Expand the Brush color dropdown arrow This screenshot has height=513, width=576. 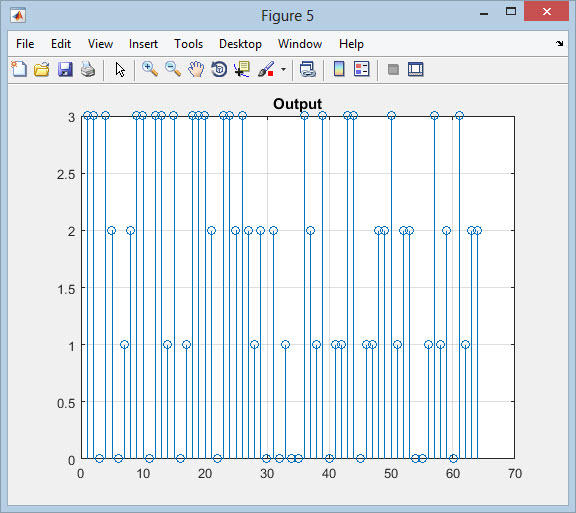[283, 69]
